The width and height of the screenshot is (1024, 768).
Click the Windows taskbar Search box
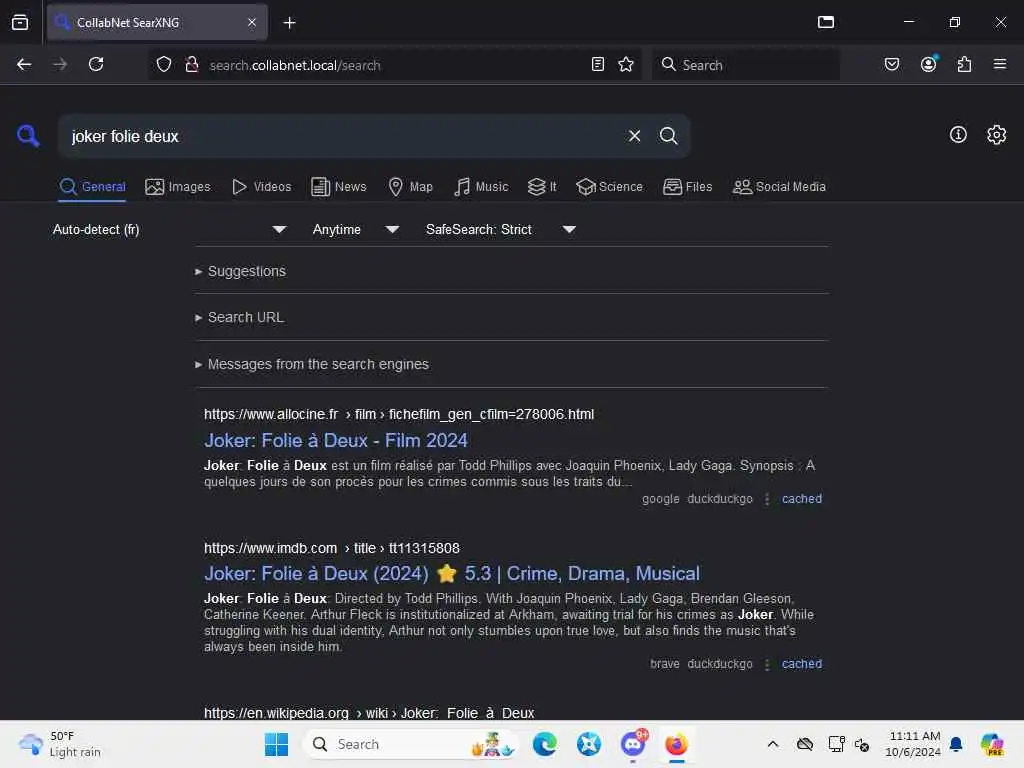coord(411,744)
